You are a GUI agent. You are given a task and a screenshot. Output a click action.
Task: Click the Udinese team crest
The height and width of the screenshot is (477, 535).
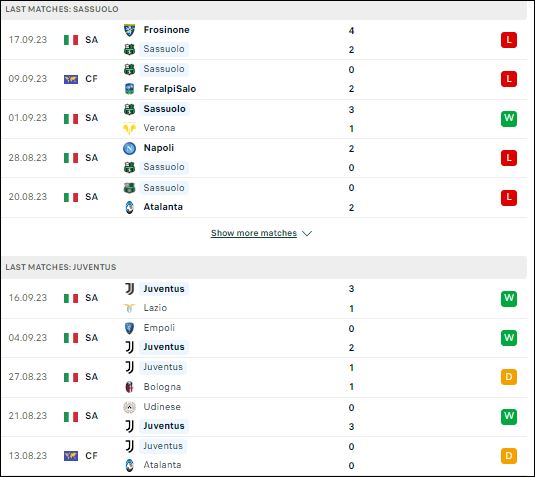pos(129,407)
